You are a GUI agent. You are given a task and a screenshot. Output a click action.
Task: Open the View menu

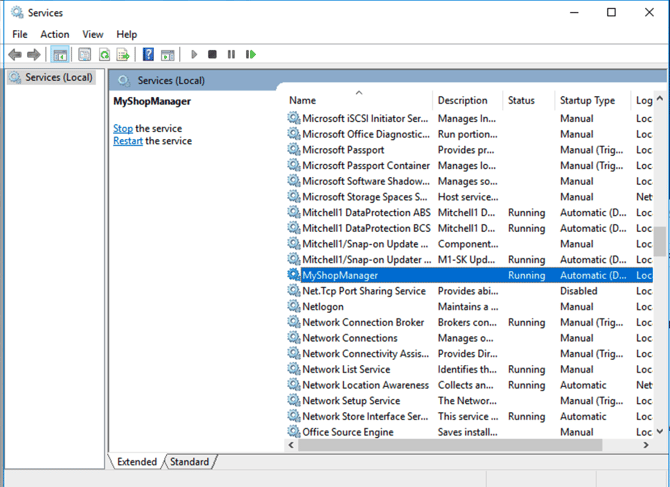[94, 34]
